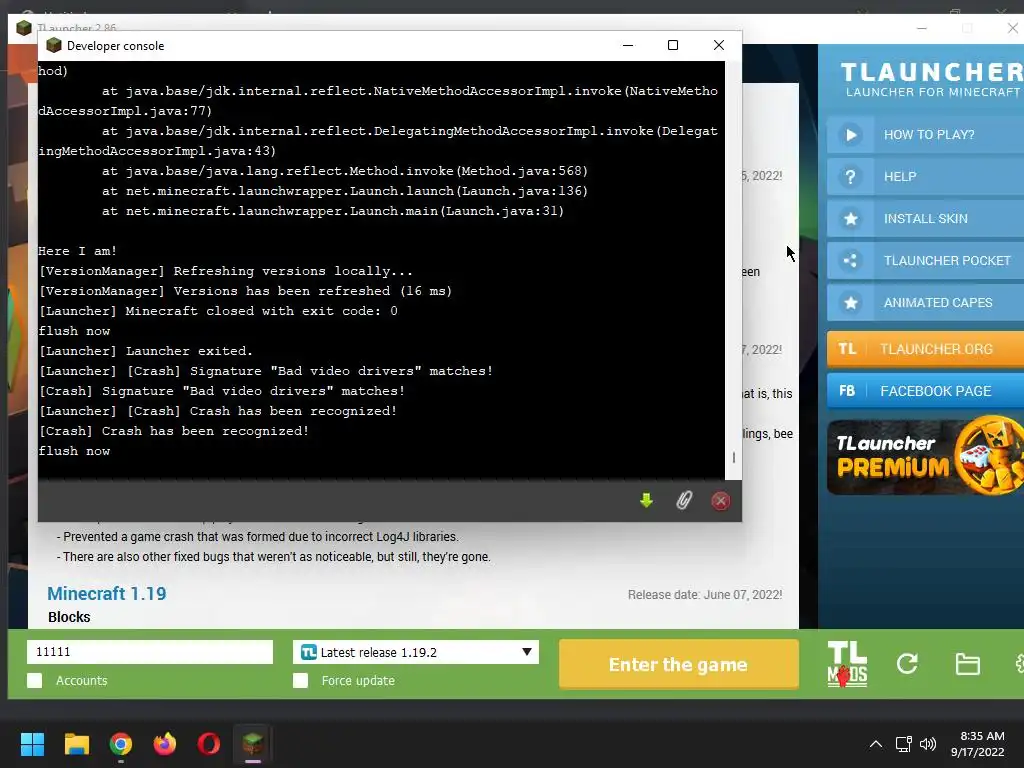Click "[Launcher] Launcher exited." console line

click(145, 351)
